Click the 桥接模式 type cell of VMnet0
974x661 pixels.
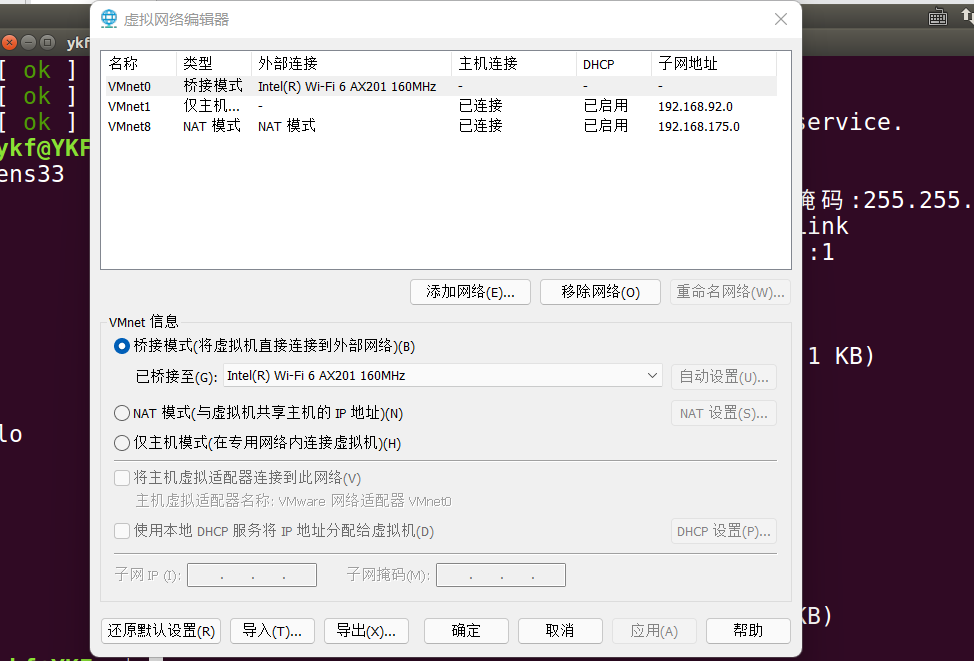point(212,86)
